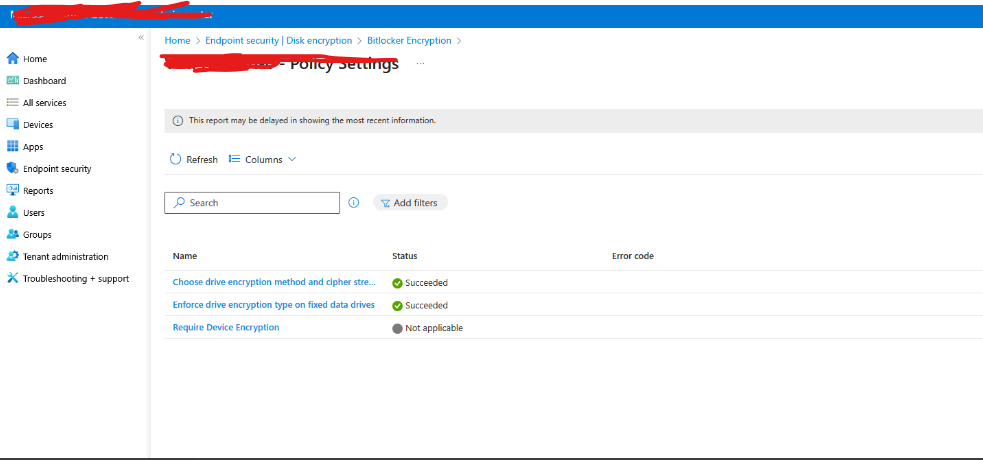Click the Groups people icon

point(13,234)
